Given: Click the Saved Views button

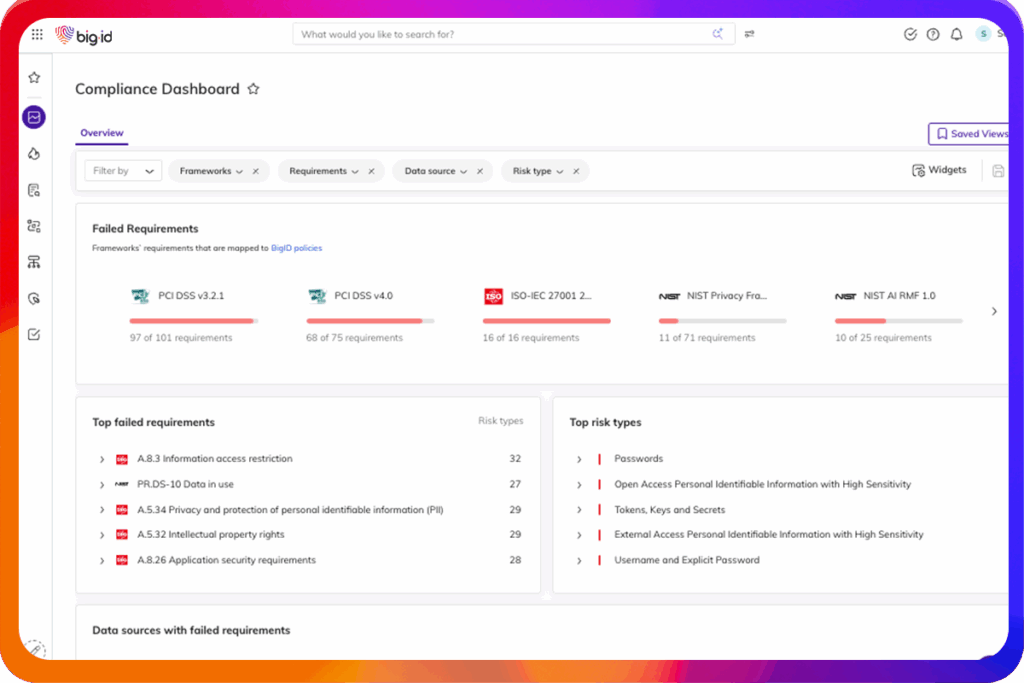Looking at the screenshot, I should [970, 134].
